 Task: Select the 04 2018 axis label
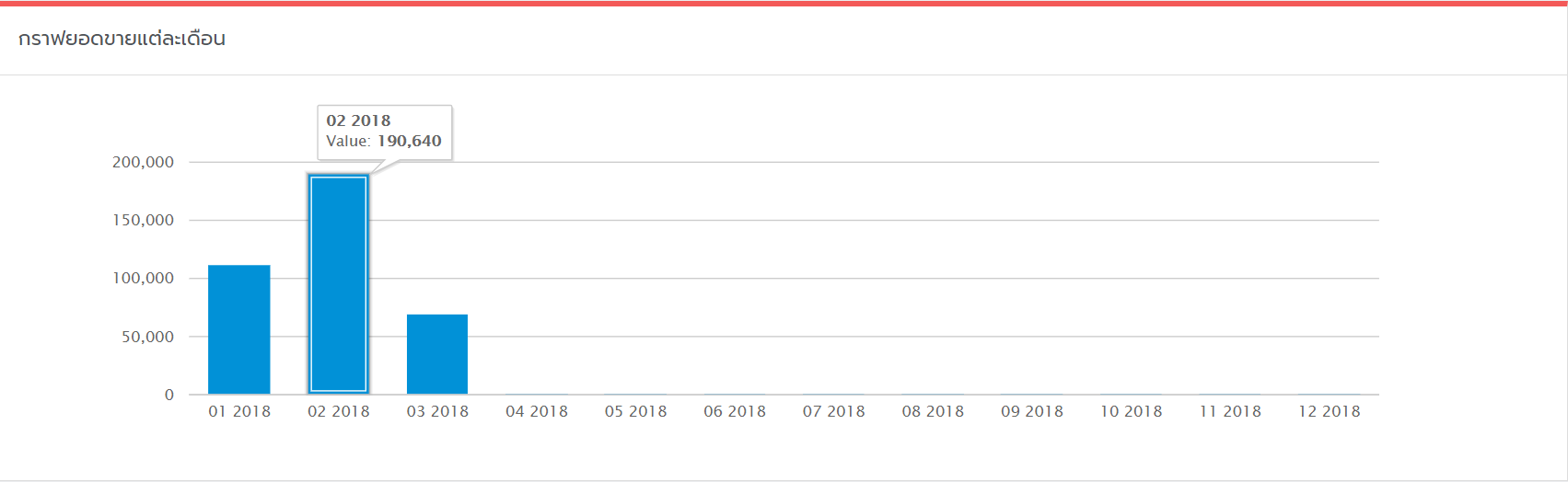[x=537, y=411]
